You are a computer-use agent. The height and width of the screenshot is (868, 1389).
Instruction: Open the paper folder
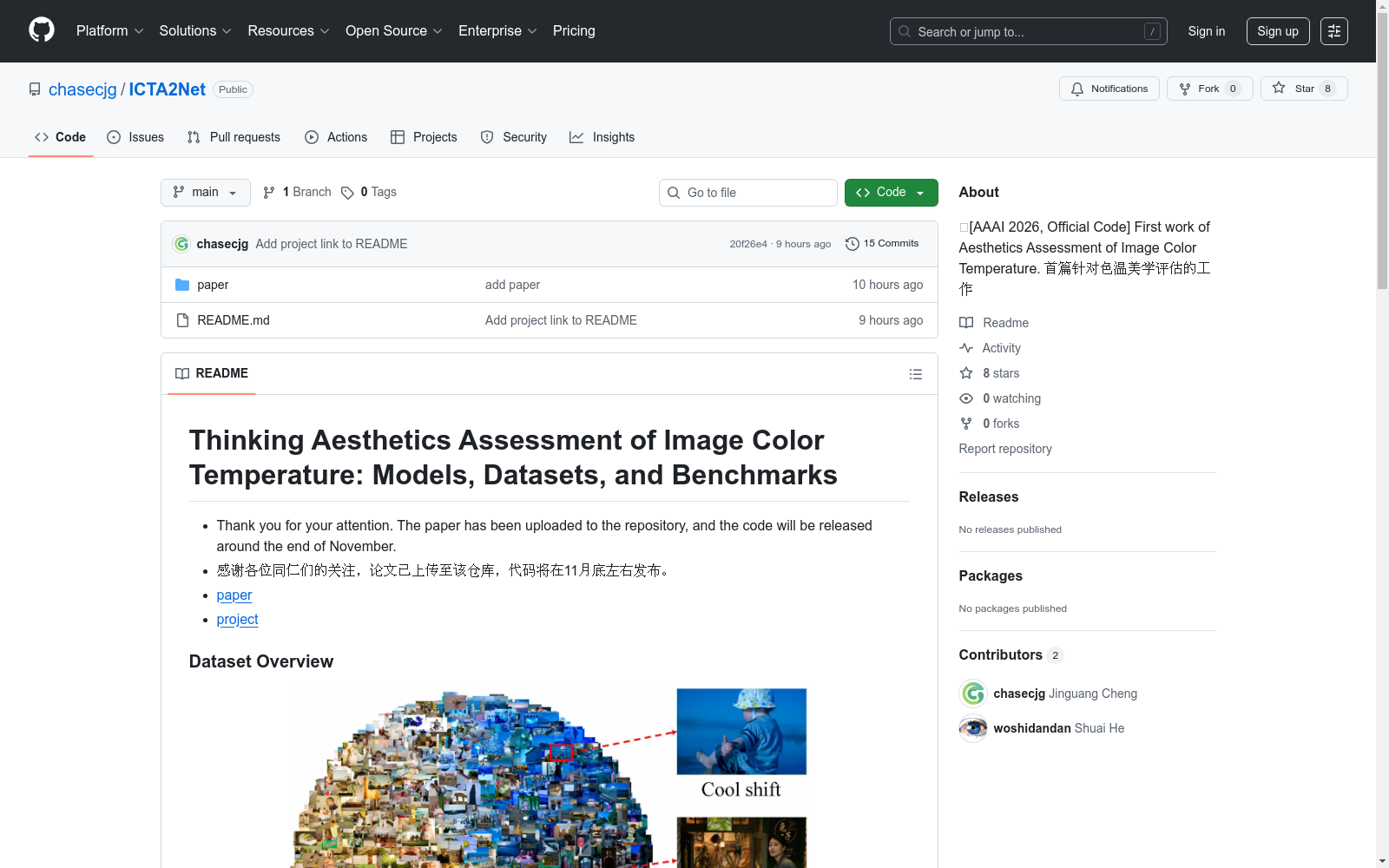click(x=213, y=285)
